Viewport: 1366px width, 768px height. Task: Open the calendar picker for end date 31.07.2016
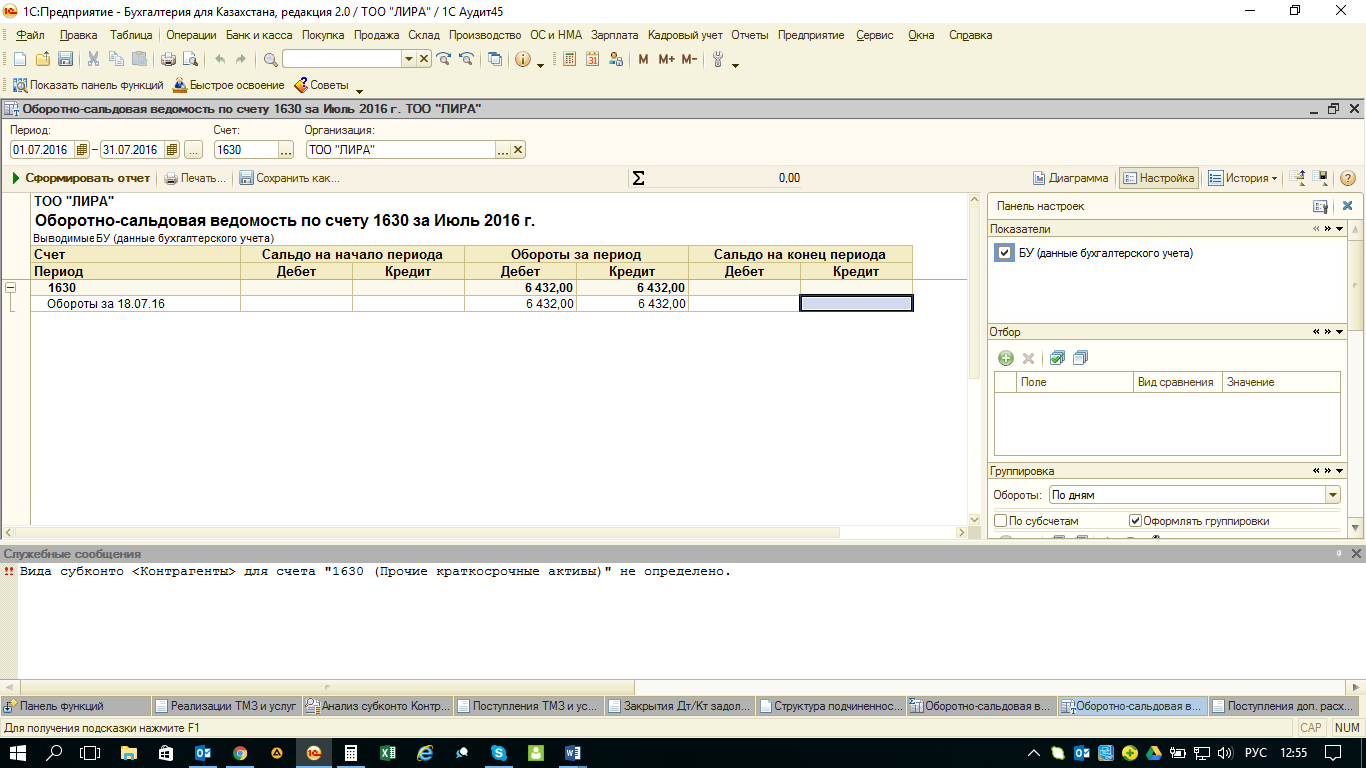coord(172,150)
